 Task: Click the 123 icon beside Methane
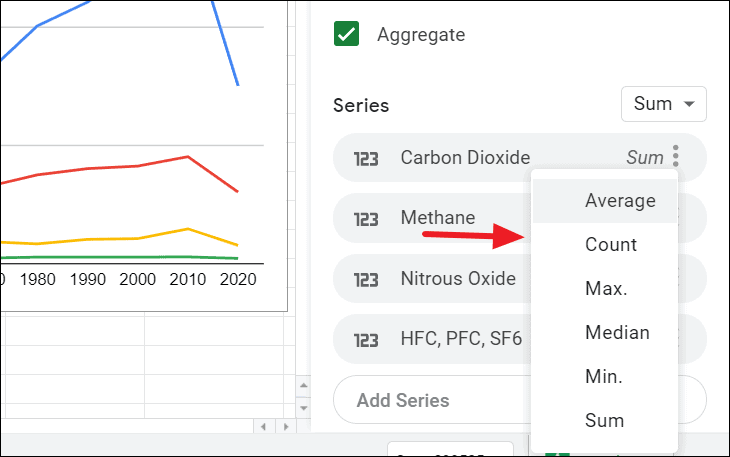366,218
